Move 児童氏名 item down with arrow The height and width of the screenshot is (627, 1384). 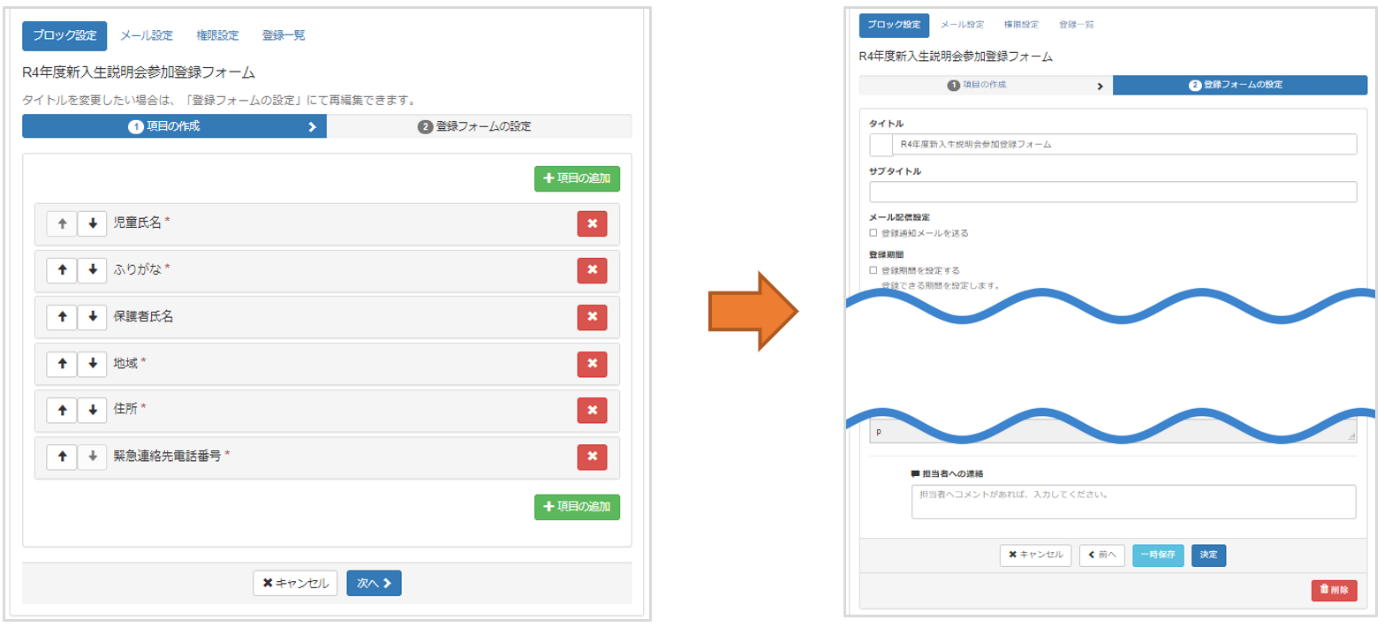[92, 224]
